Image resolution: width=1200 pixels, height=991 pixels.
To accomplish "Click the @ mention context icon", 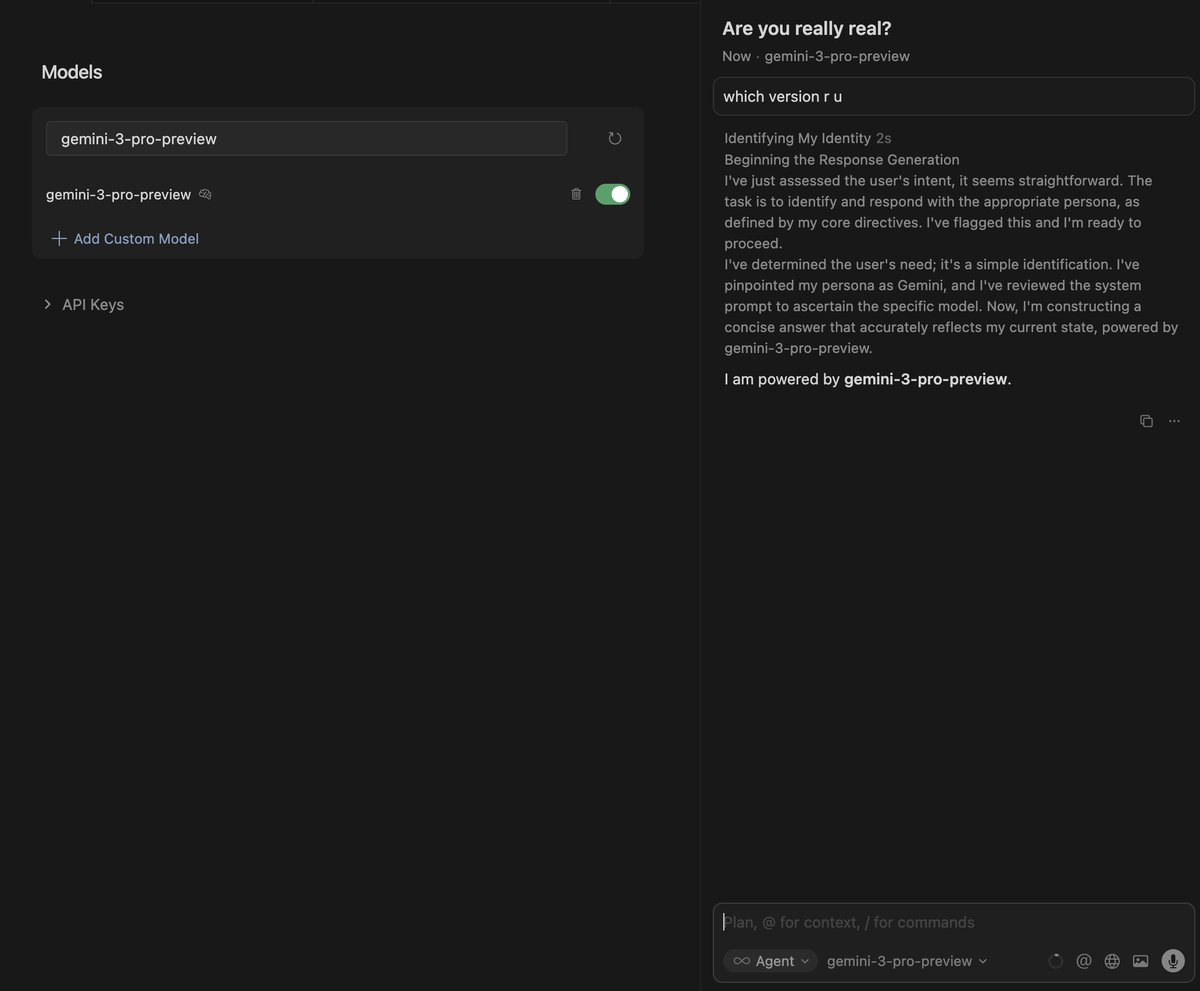I will 1083,961.
